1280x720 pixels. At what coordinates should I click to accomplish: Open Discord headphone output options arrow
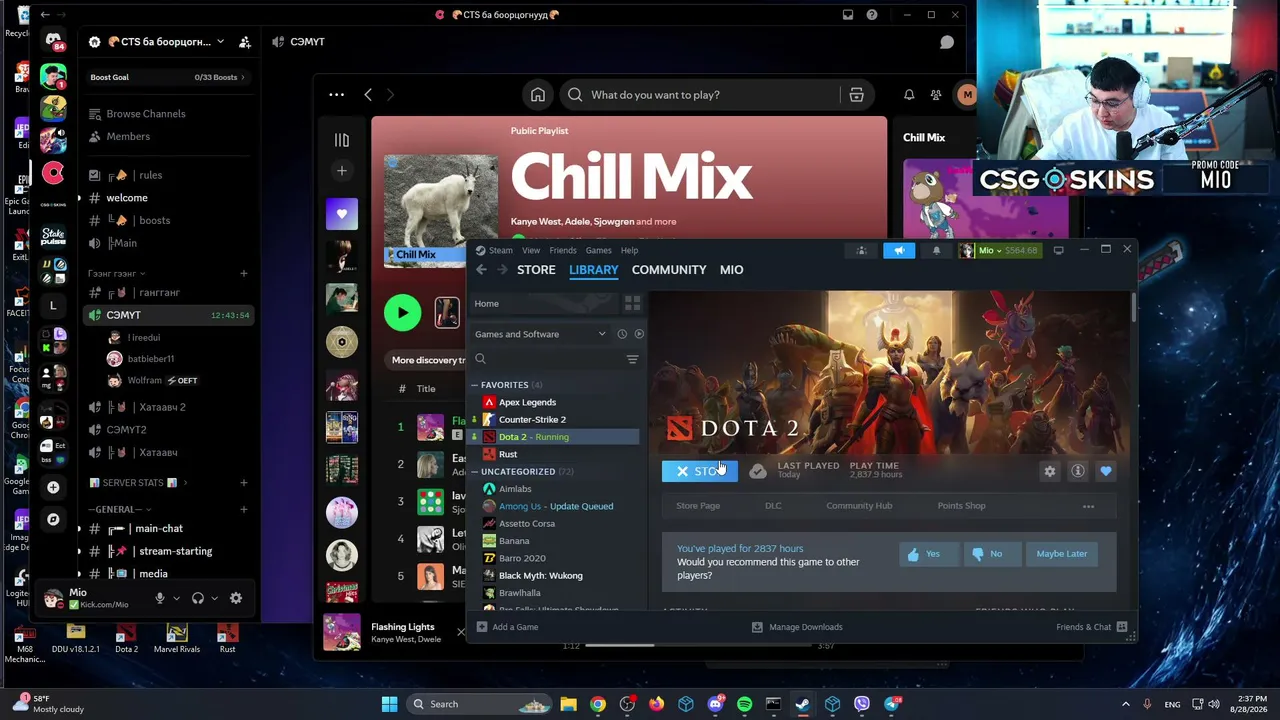pos(214,598)
